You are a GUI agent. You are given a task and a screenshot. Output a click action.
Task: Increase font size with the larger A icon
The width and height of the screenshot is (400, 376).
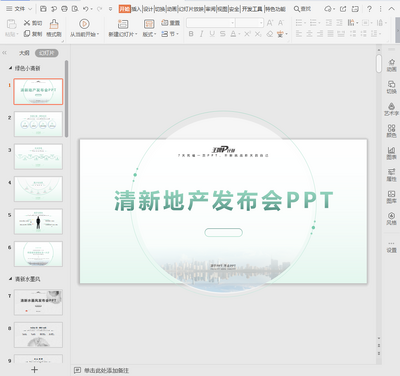point(270,23)
